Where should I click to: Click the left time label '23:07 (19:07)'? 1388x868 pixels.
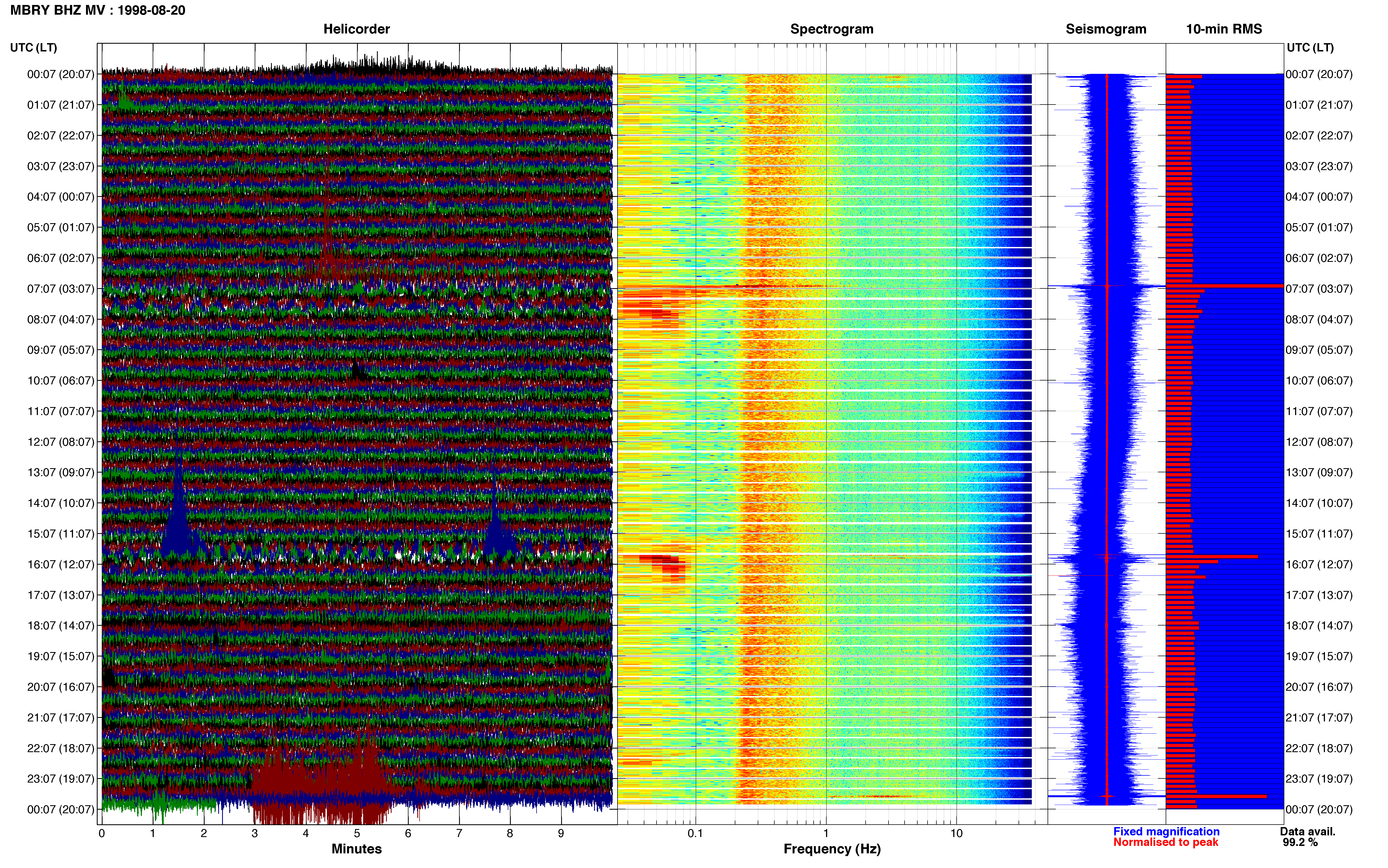tap(60, 779)
